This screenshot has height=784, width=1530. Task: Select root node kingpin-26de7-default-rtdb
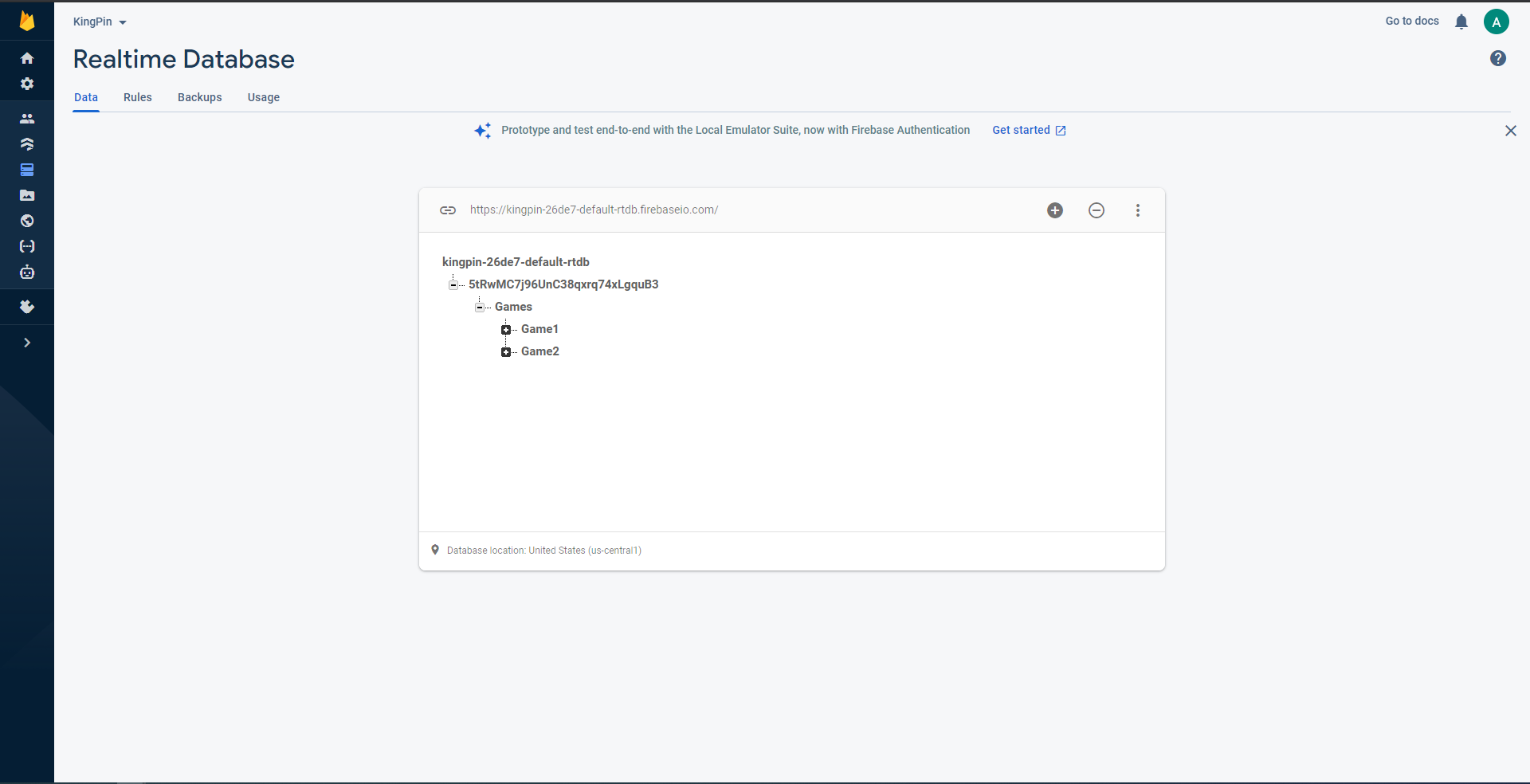(516, 262)
